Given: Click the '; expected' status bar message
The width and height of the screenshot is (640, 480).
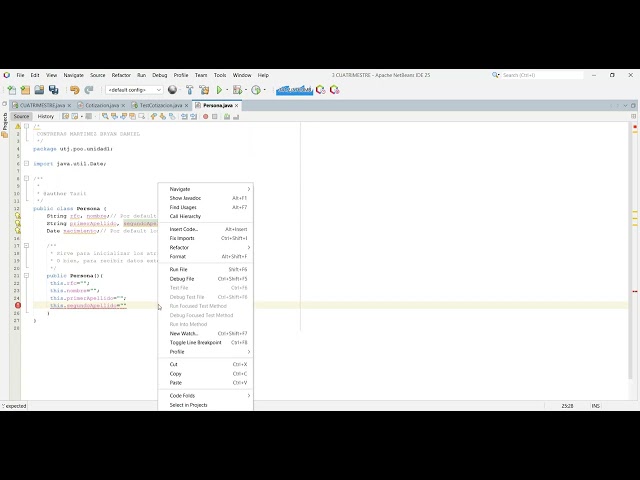Looking at the screenshot, I should (x=14, y=406).
